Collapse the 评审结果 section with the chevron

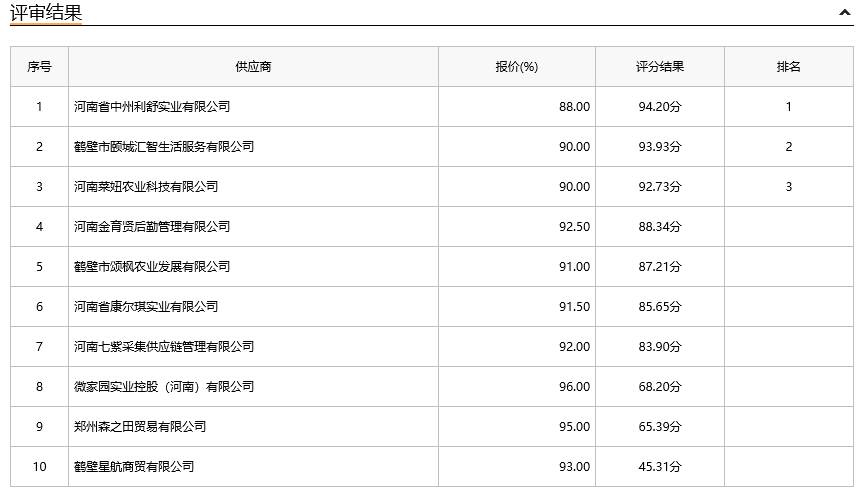[845, 12]
